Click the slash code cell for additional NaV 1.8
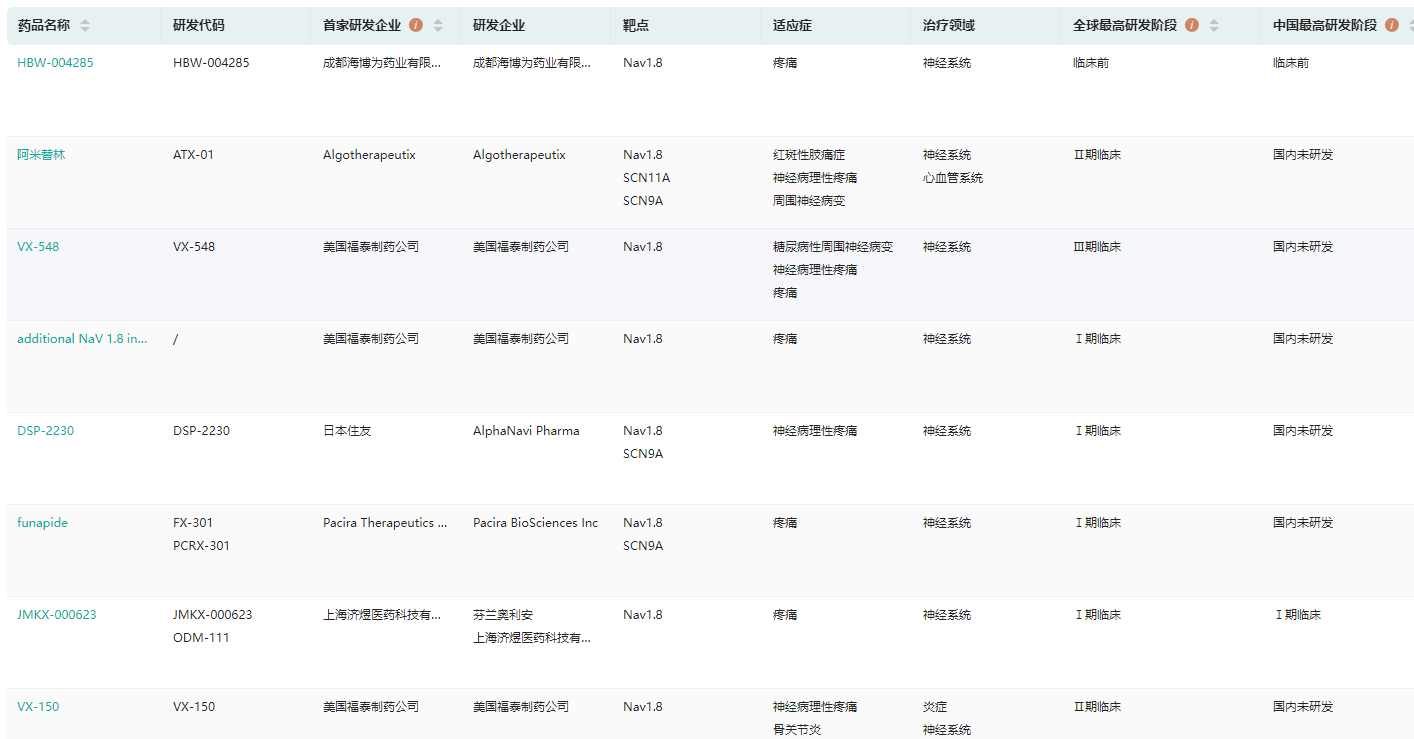Image resolution: width=1414 pixels, height=739 pixels. (176, 339)
